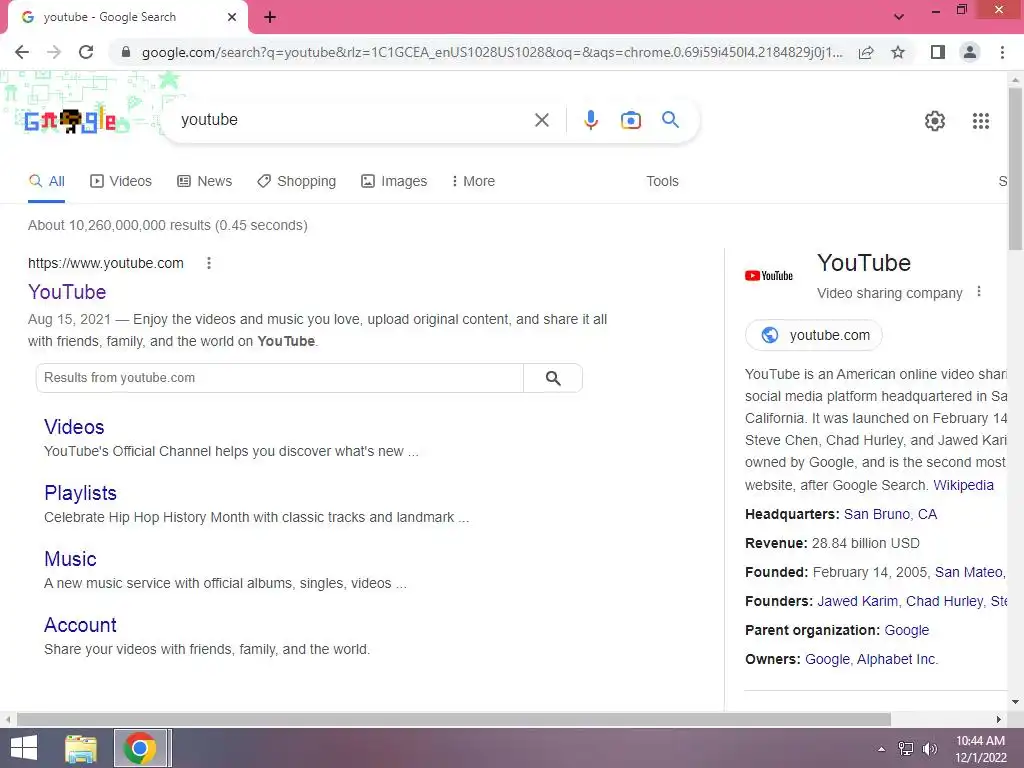1024x768 pixels.
Task: Open the taskbar clock and date
Action: (980, 748)
